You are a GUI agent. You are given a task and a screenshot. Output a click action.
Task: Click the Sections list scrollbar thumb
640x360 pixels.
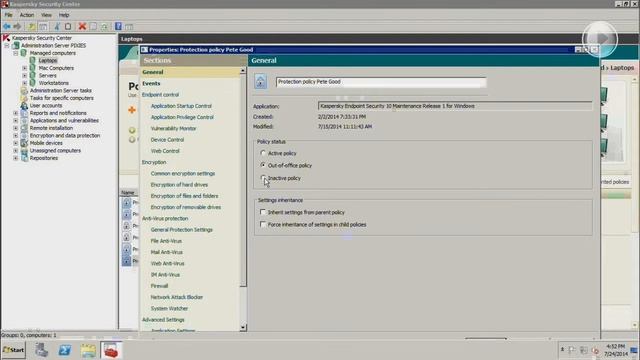tap(243, 180)
